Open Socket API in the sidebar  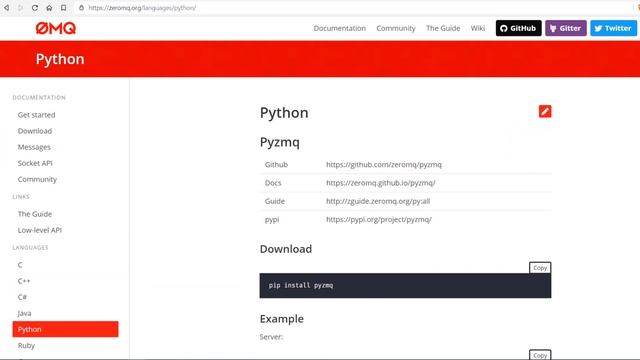35,163
